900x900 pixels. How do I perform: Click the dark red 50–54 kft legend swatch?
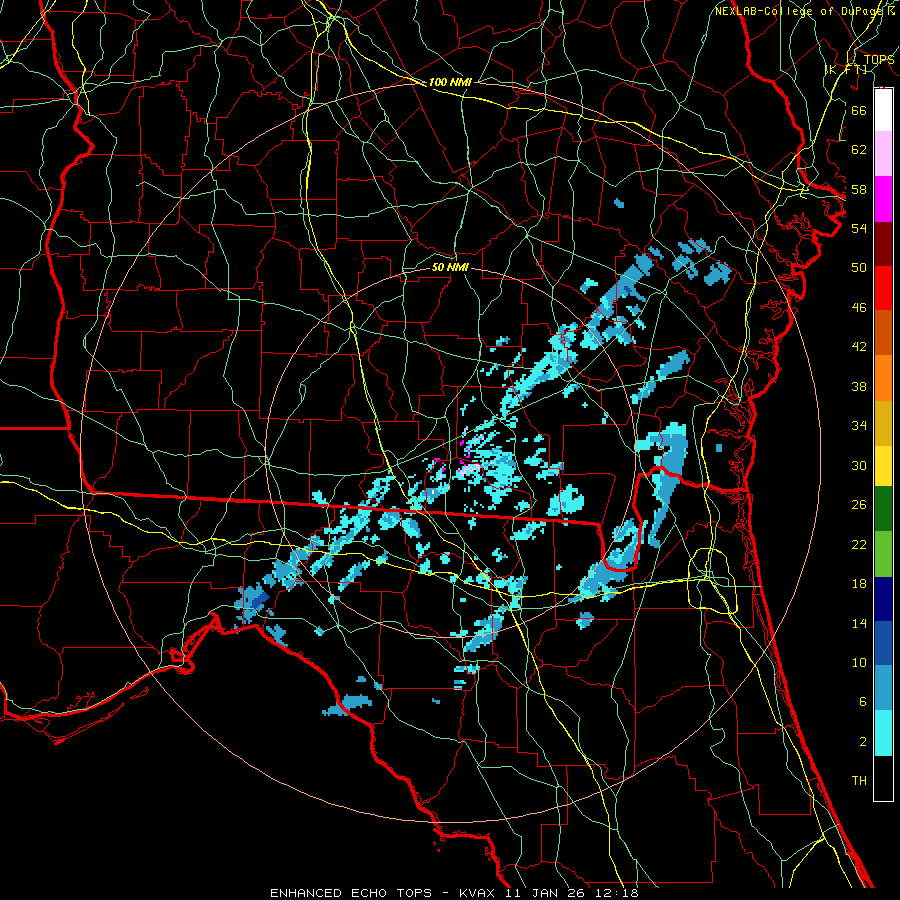point(883,243)
